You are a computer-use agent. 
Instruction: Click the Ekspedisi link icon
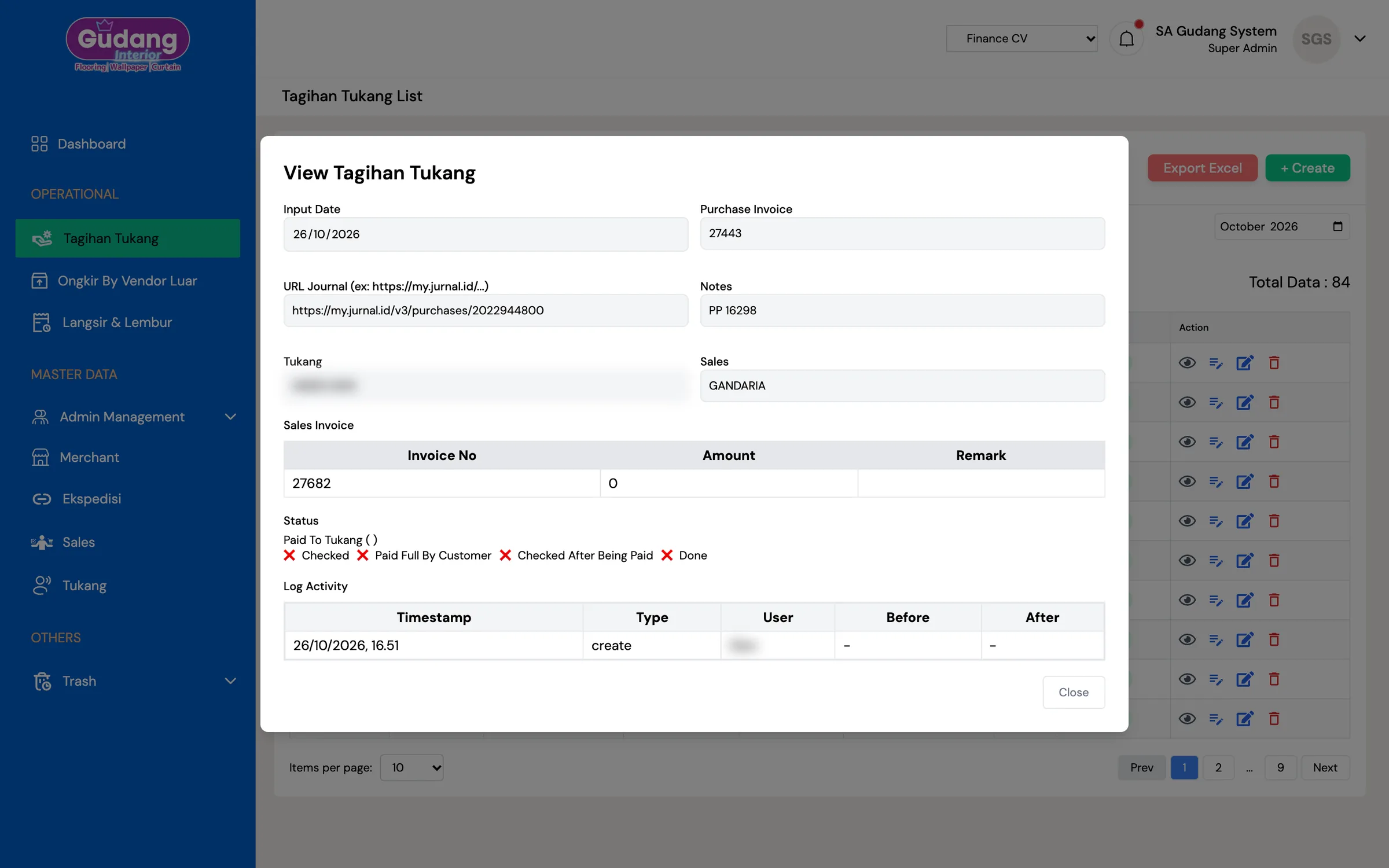tap(42, 499)
